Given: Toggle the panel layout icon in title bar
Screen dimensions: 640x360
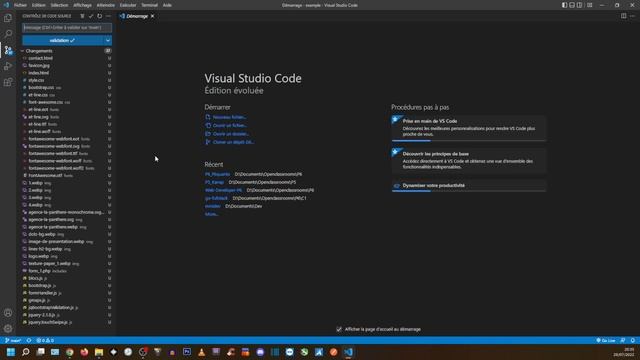Looking at the screenshot, I should (572, 5).
